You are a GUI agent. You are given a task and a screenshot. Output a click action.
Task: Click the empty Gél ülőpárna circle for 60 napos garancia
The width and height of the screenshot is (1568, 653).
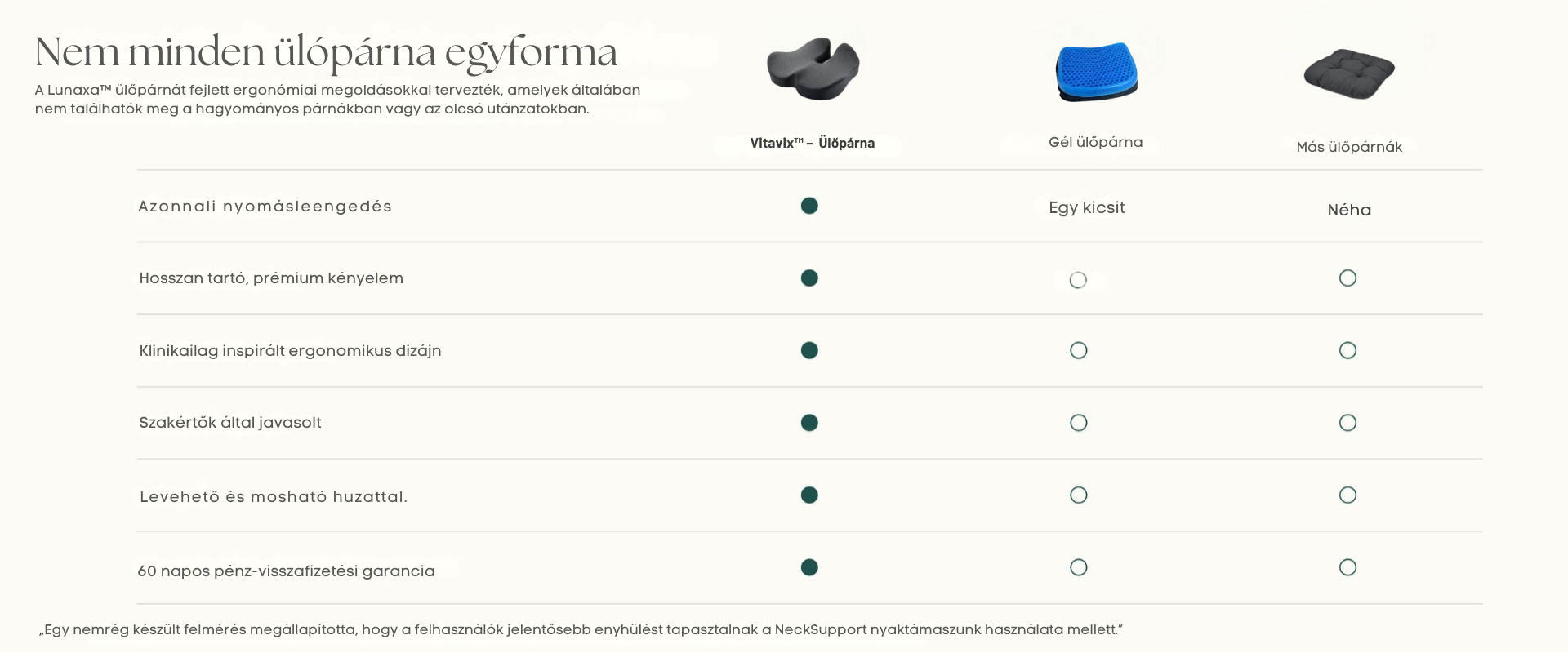(x=1079, y=568)
